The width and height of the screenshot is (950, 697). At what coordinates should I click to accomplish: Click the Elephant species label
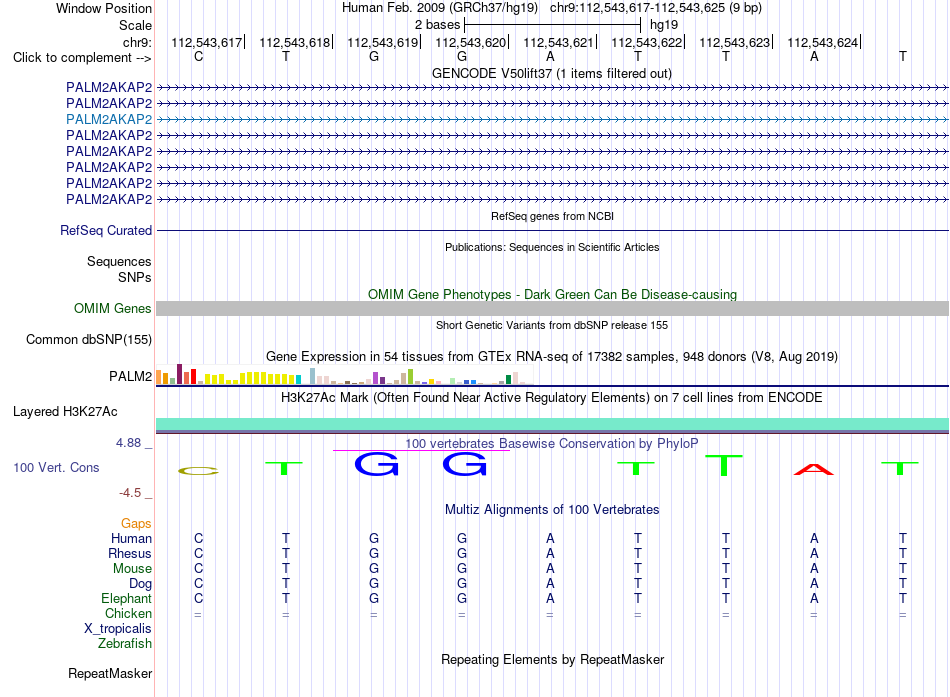click(126, 598)
